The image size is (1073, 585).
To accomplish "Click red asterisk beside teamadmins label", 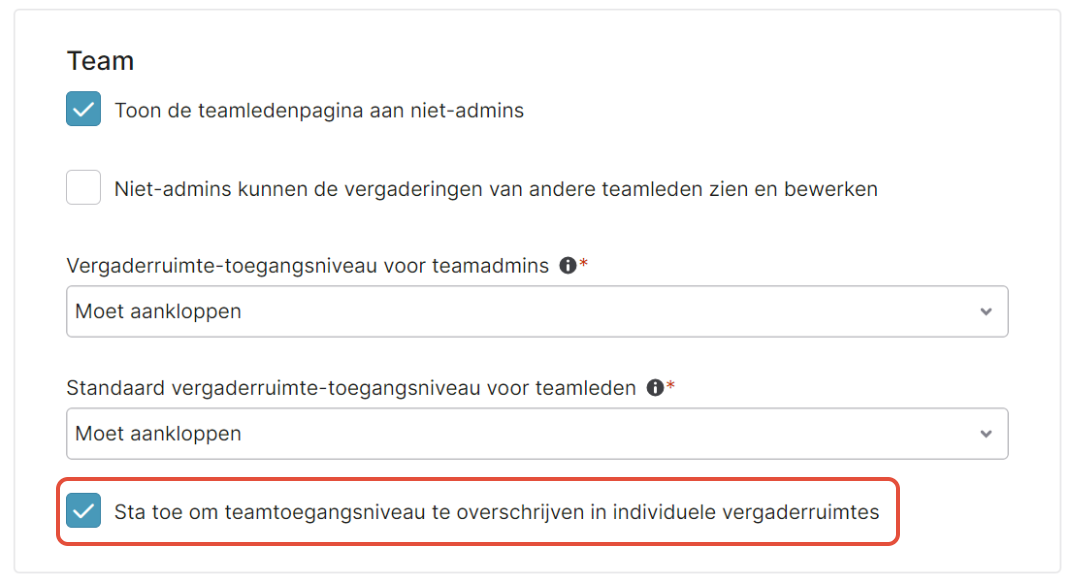I will (x=584, y=263).
